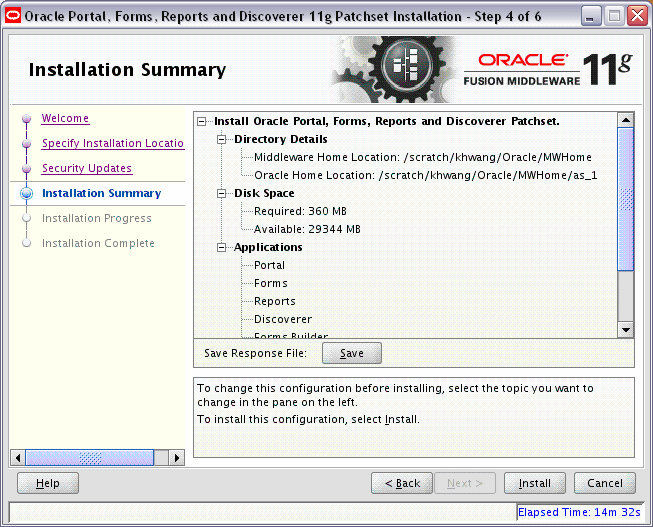
Task: Click the summary tree vertical scrollbar thumb
Action: click(626, 200)
